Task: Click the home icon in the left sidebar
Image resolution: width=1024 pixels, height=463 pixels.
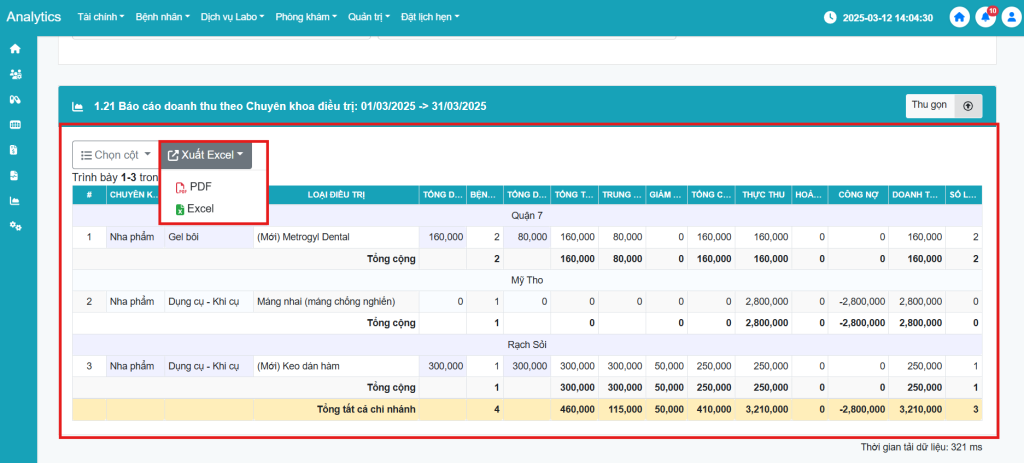Action: (15, 48)
